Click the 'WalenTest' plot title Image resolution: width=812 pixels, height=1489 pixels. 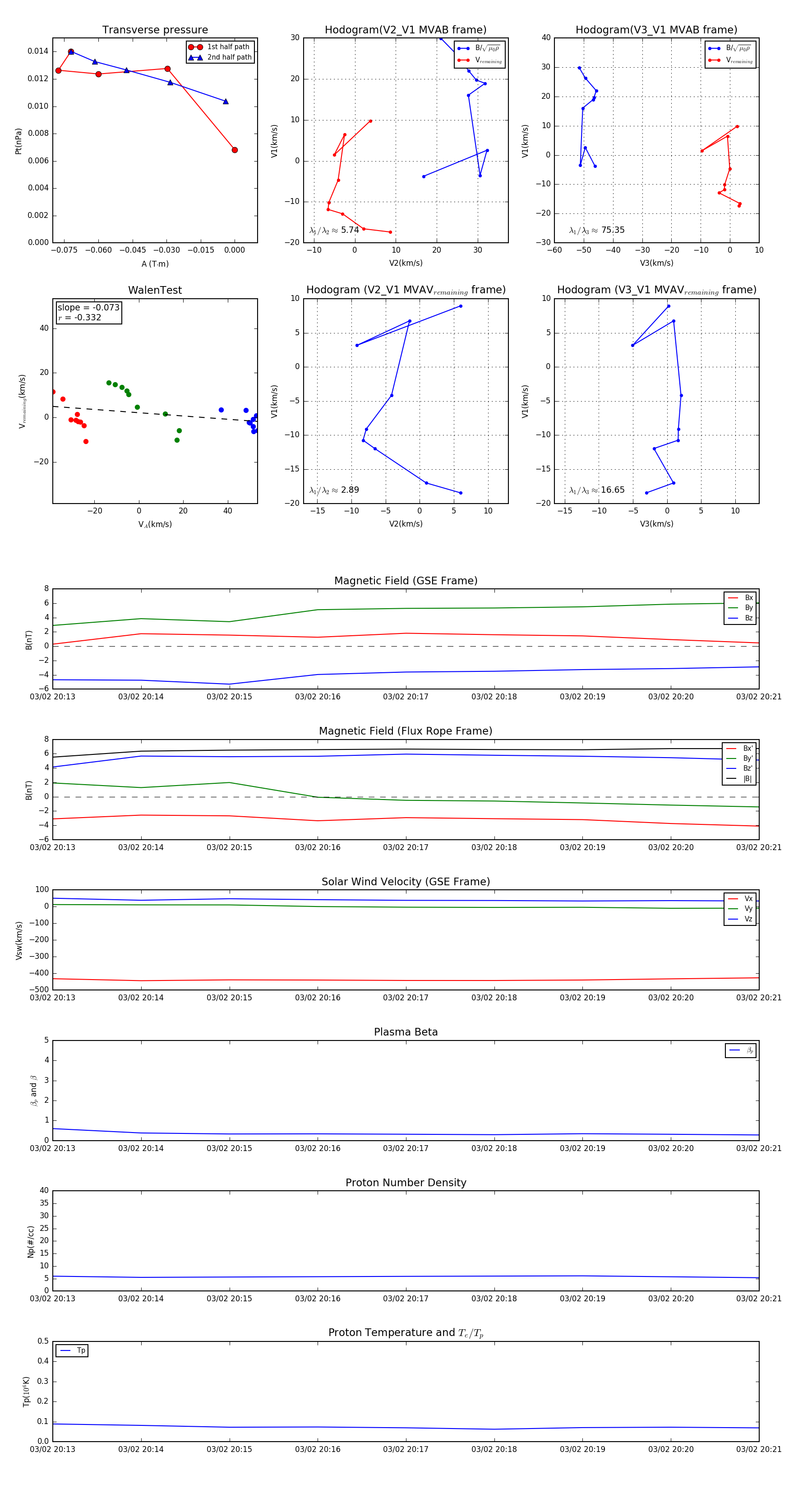click(x=155, y=290)
